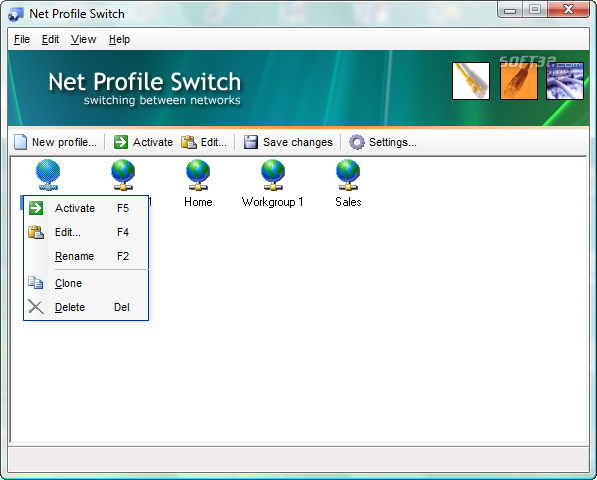Click the New profile page icon
This screenshot has height=480, width=597.
(21, 142)
